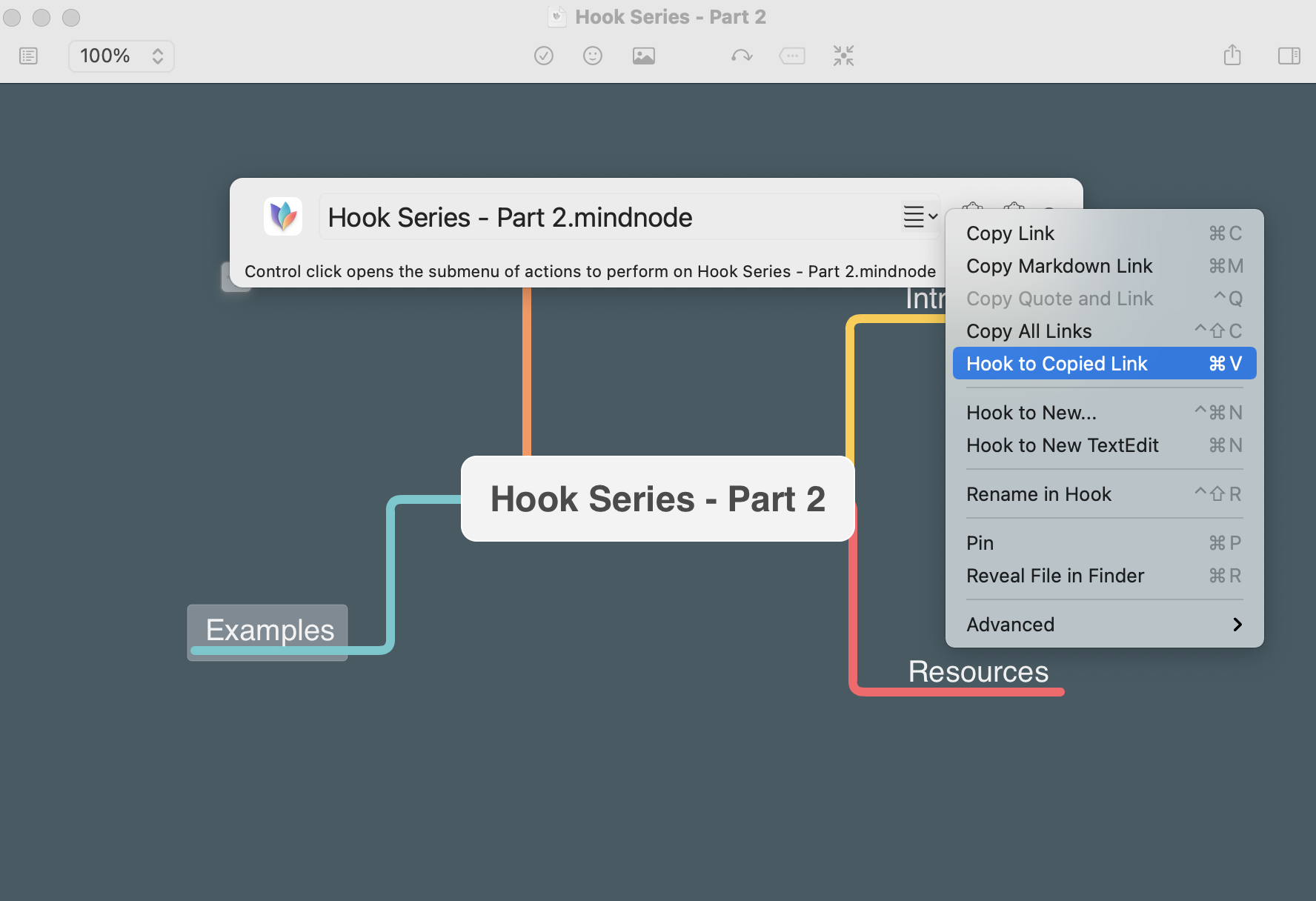The height and width of the screenshot is (901, 1316).
Task: Select Copy All Links
Action: [1104, 331]
